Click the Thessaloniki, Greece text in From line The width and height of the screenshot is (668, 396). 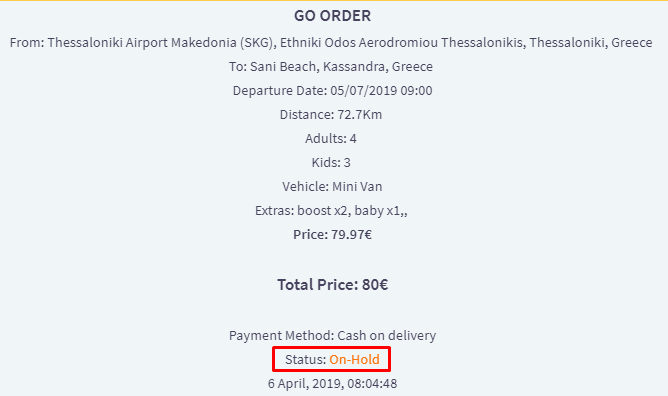pyautogui.click(x=591, y=43)
